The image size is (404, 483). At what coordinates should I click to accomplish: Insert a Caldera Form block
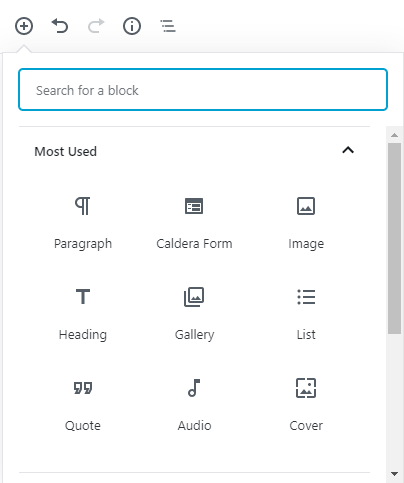(x=194, y=223)
